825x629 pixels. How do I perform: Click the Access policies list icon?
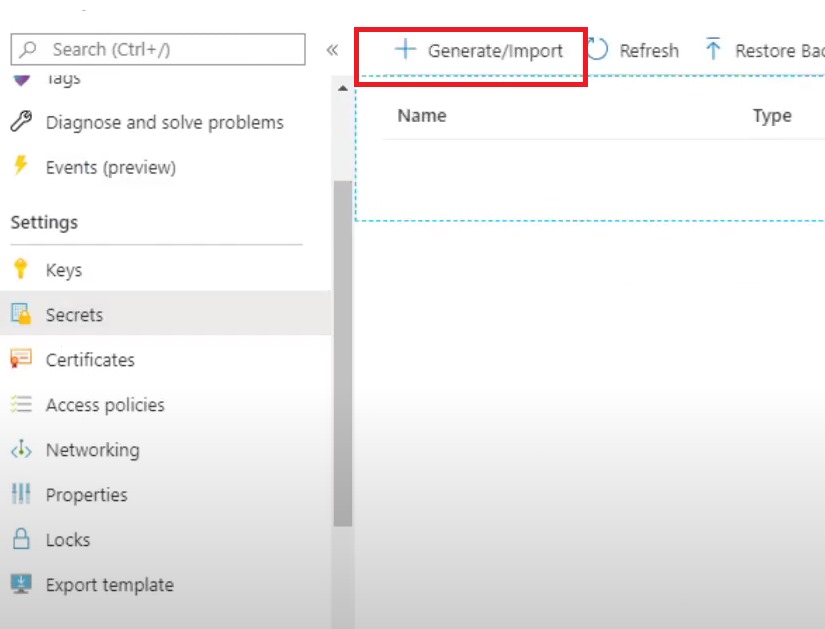coord(22,404)
